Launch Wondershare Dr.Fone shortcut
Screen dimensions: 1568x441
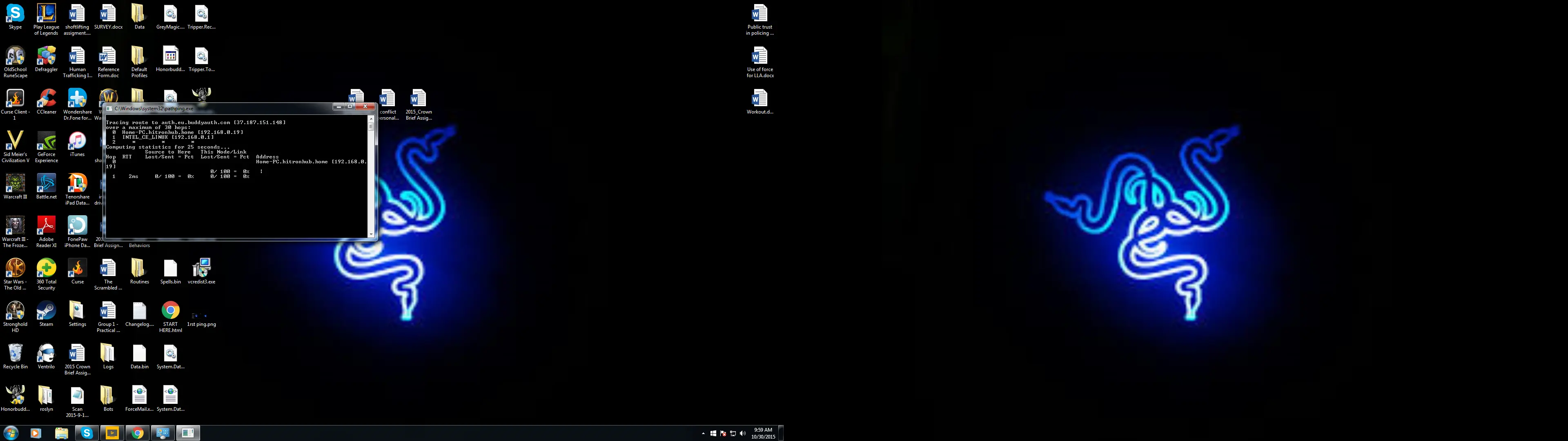click(77, 105)
